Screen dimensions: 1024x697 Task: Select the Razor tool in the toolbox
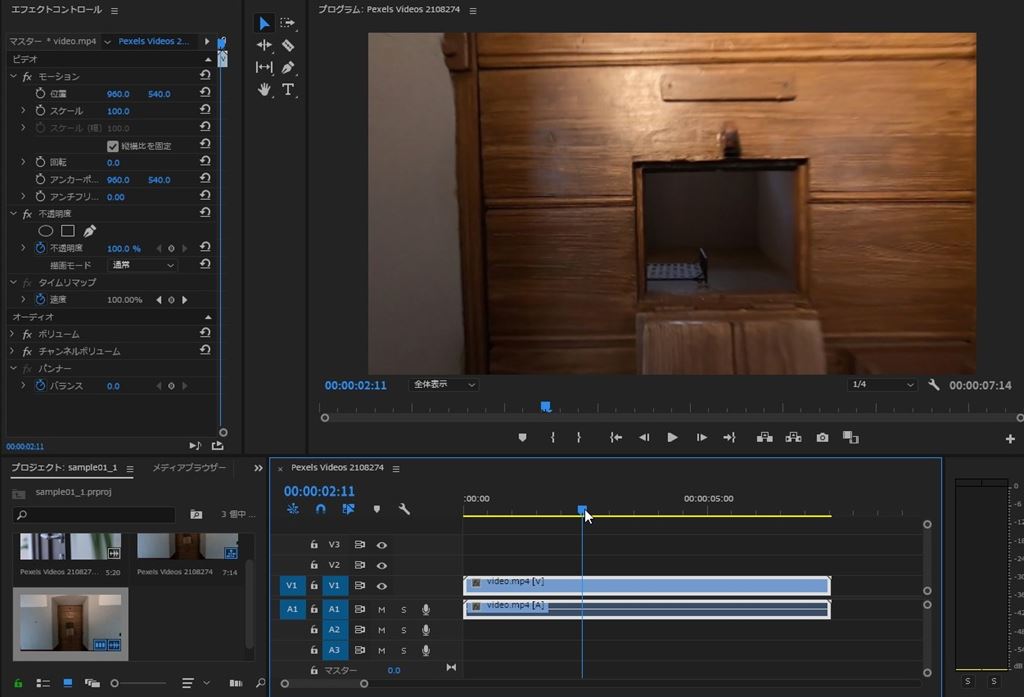click(288, 45)
